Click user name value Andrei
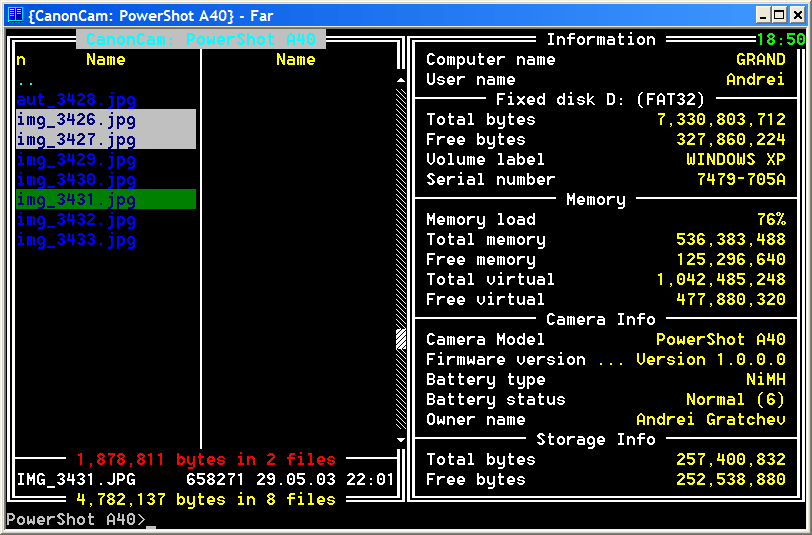Screen dimensions: 812x535 click(756, 79)
